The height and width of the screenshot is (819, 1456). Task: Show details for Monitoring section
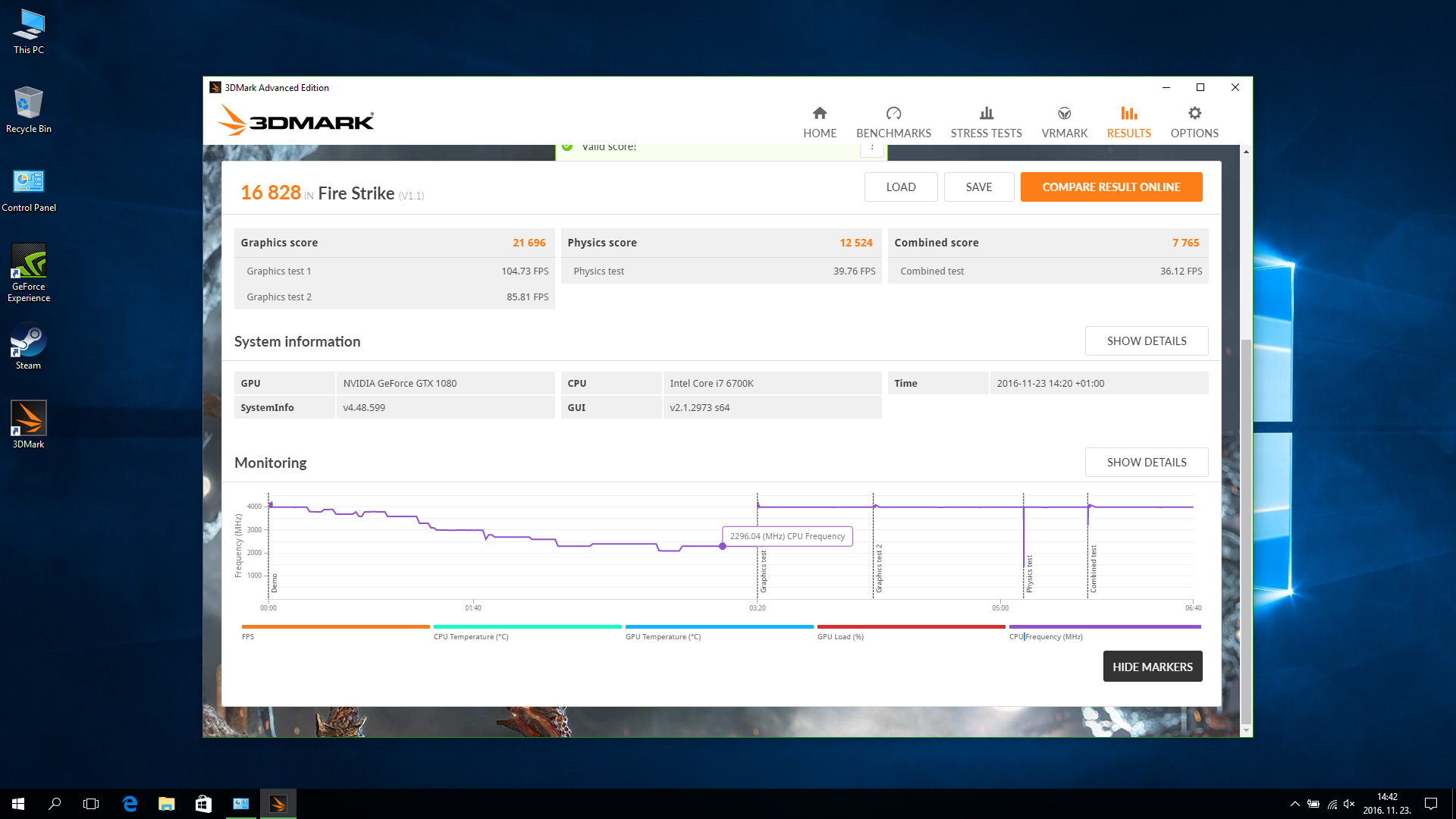1147,463
